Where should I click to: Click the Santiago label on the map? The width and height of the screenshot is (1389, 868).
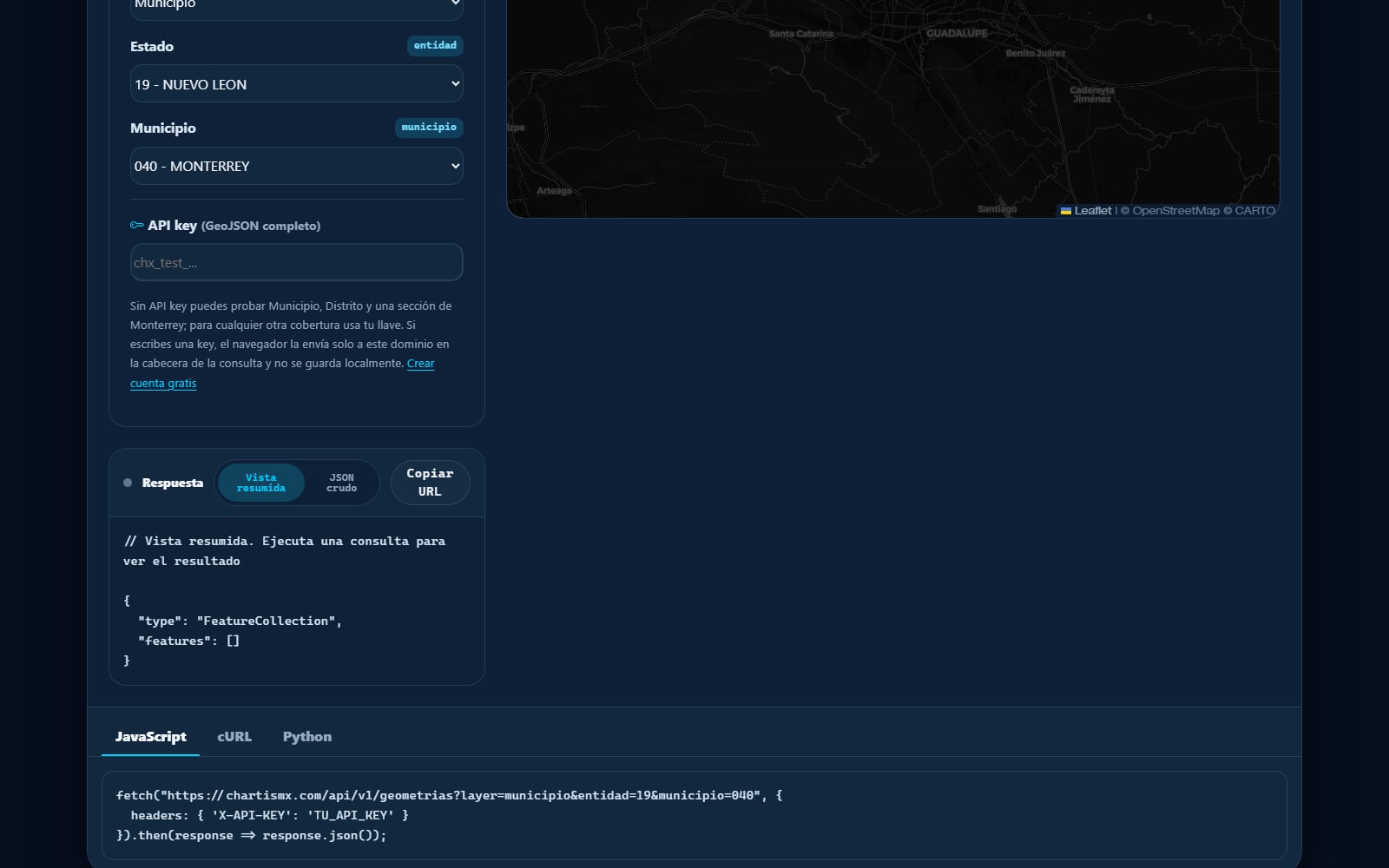[997, 209]
